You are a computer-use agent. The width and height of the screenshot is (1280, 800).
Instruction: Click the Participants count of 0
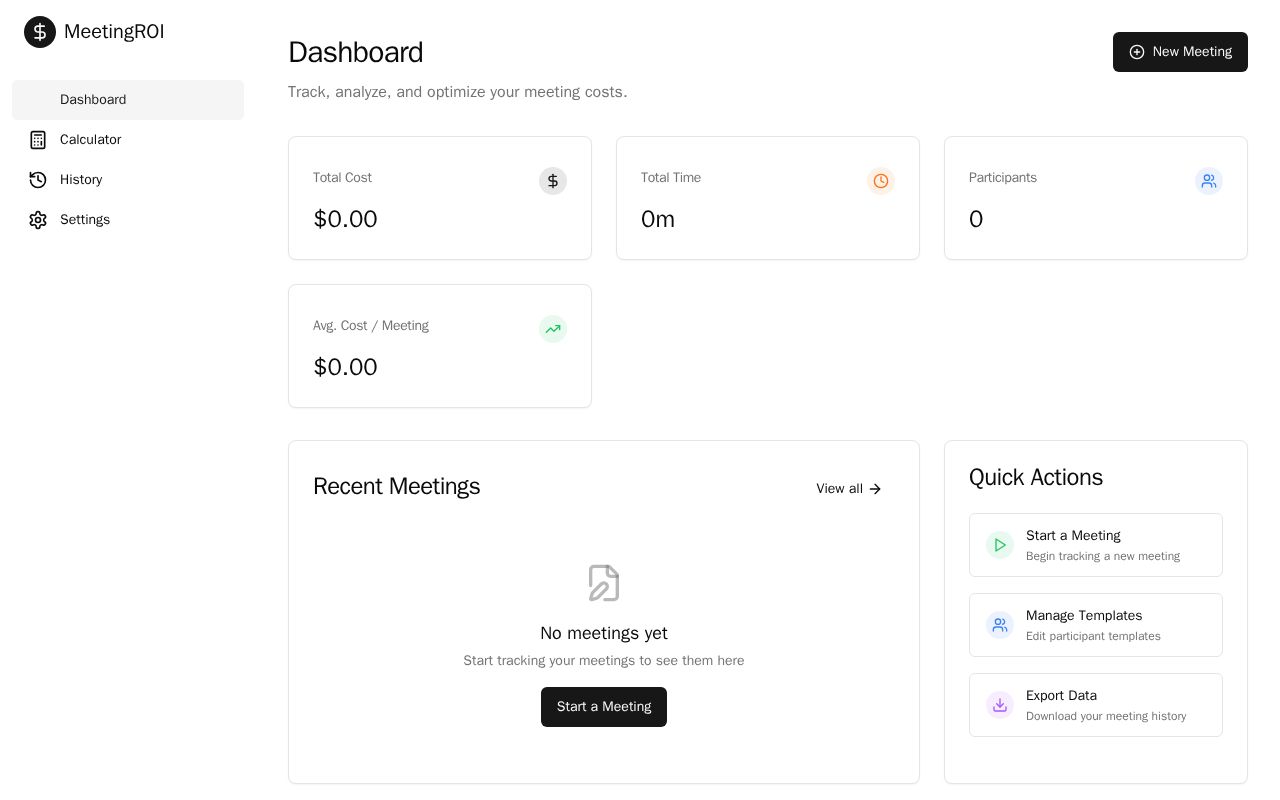tap(976, 219)
